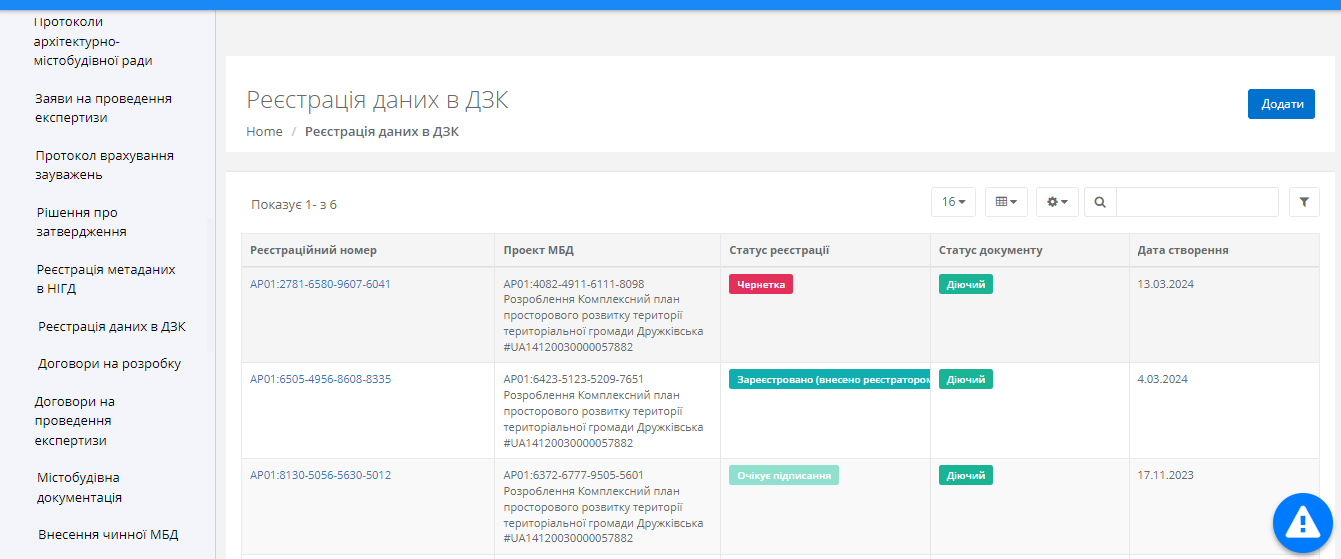This screenshot has width=1341, height=559.
Task: Click the magnifying glass search icon
Action: click(1100, 202)
